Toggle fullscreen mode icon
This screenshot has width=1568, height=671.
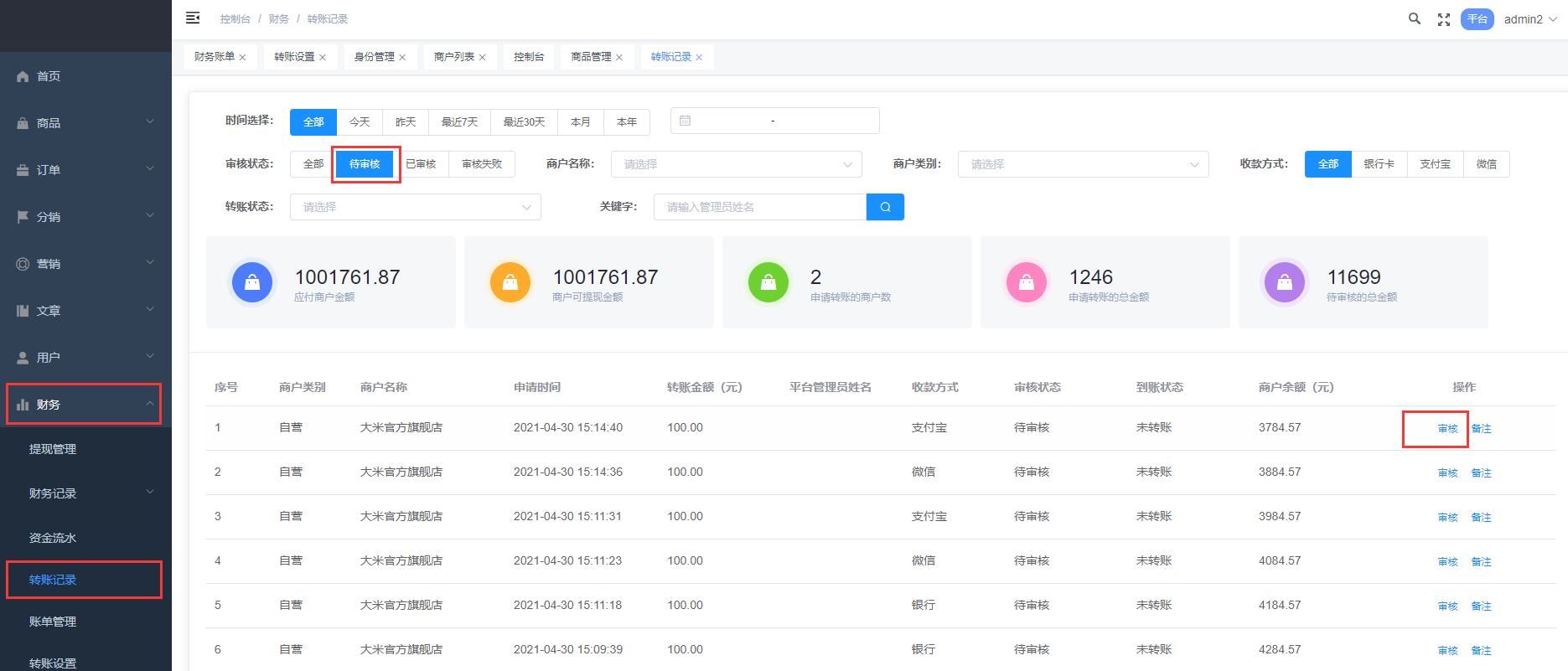tap(1443, 19)
